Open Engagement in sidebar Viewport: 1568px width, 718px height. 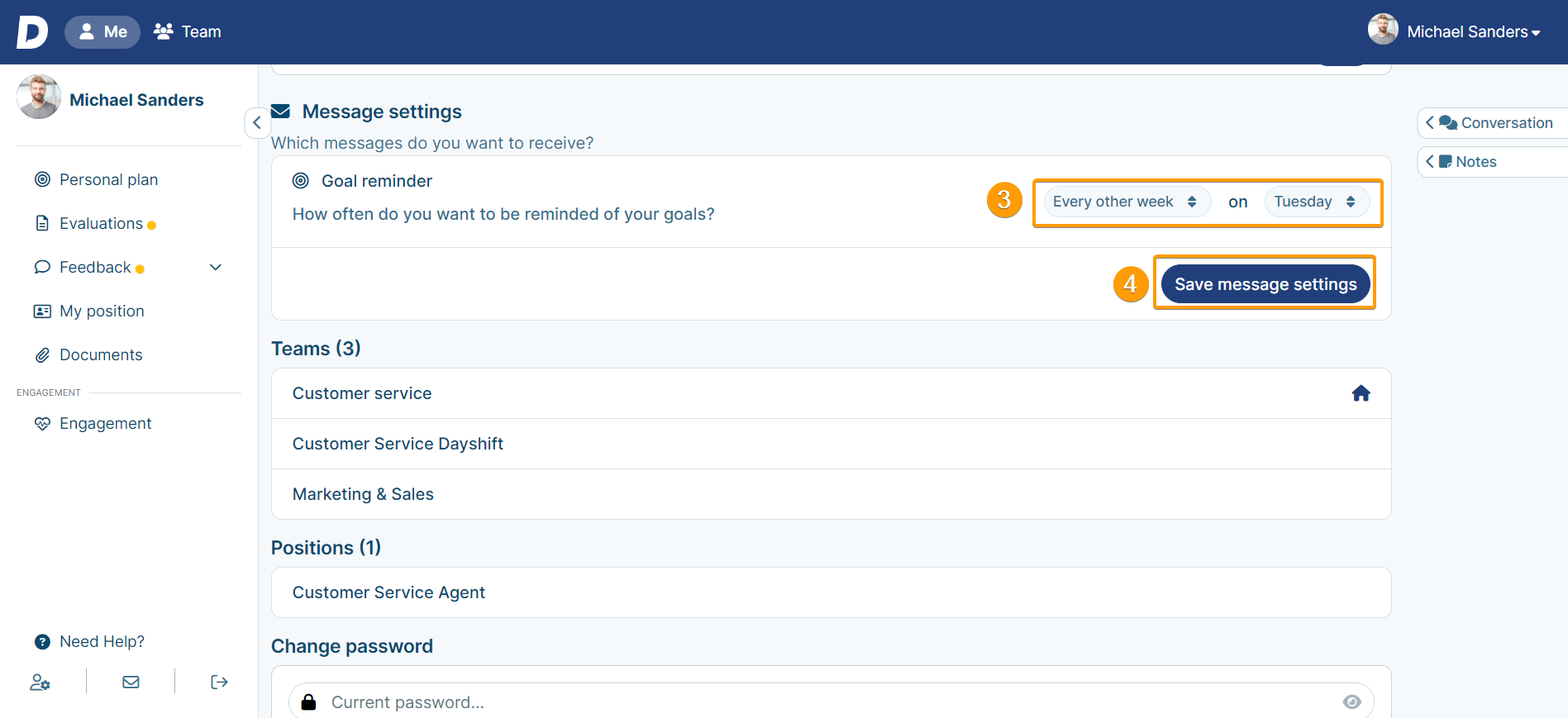pyautogui.click(x=105, y=423)
